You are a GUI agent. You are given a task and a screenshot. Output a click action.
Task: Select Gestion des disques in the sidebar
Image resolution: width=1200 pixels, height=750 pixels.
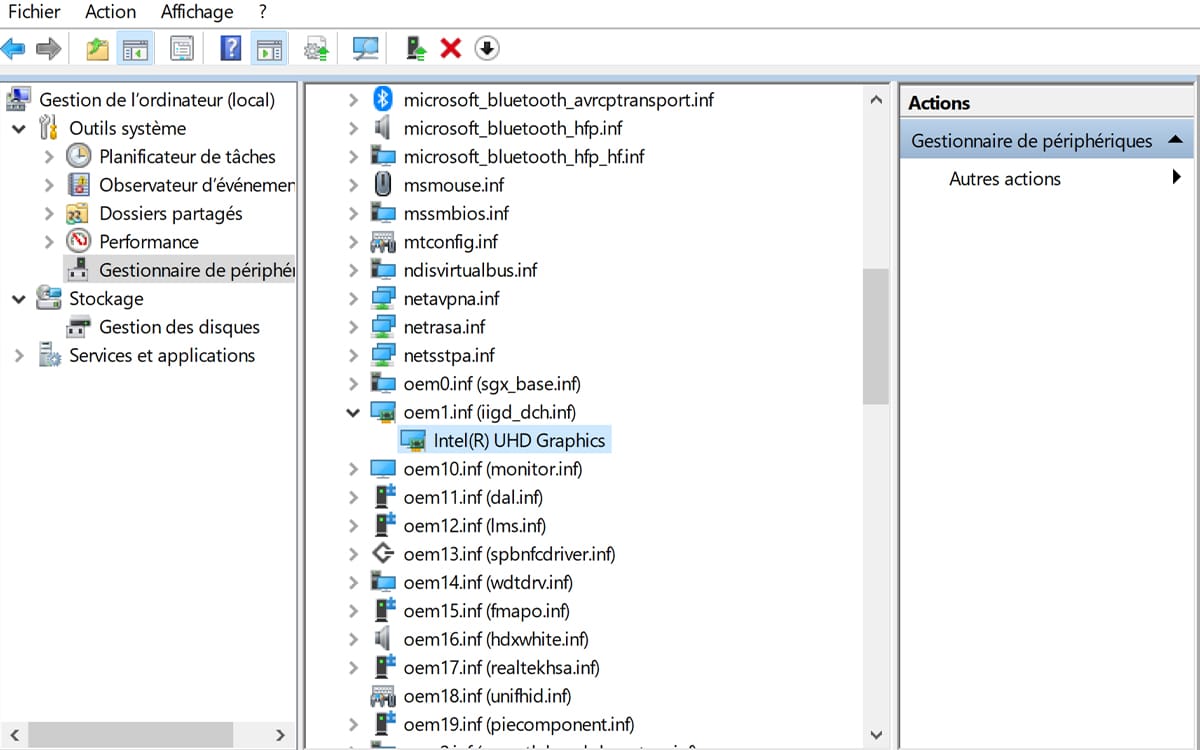pyautogui.click(x=179, y=327)
